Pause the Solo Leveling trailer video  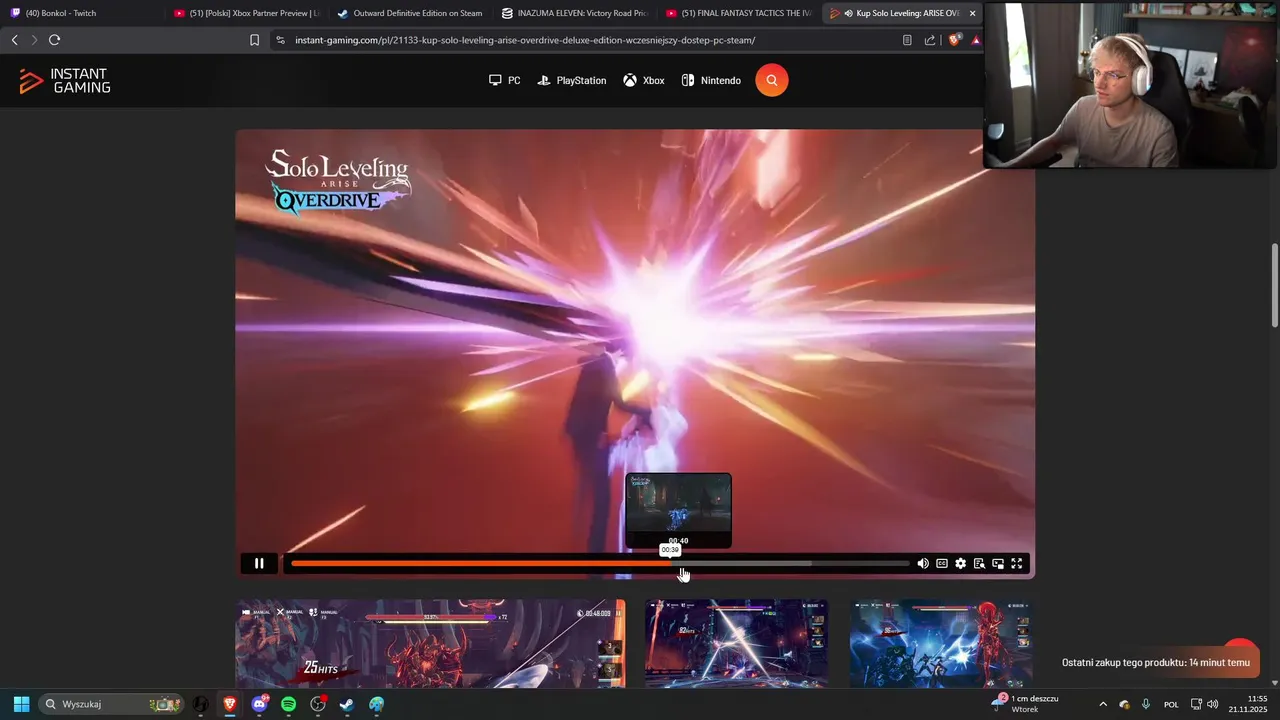click(259, 563)
